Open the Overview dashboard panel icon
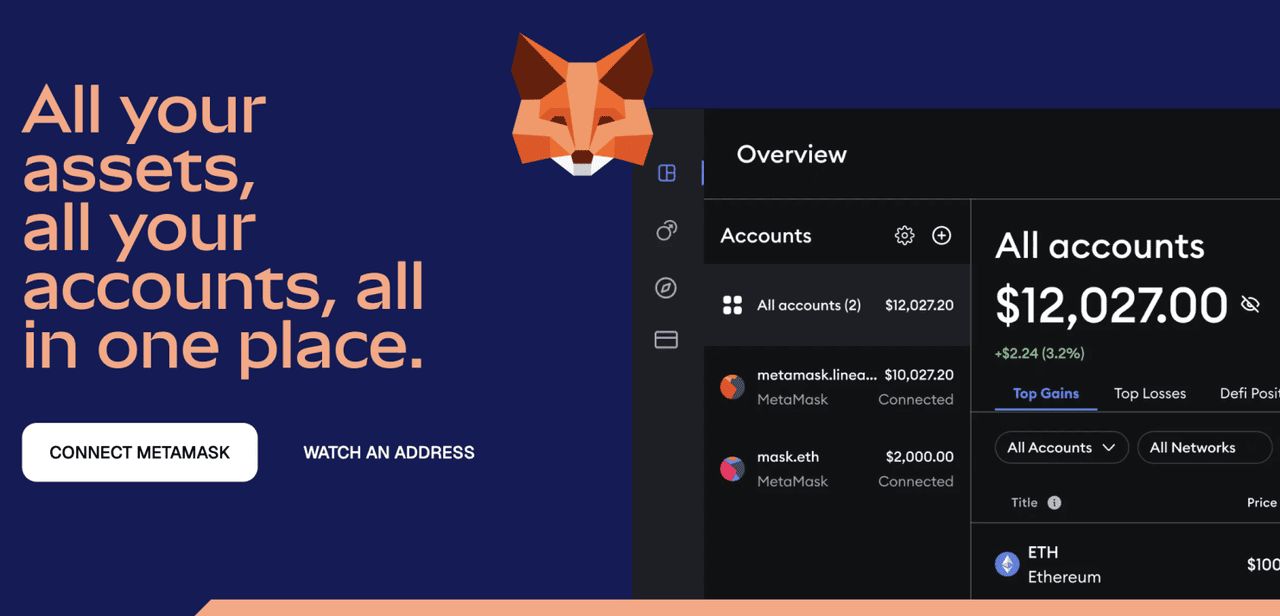This screenshot has height=616, width=1280. pos(666,172)
